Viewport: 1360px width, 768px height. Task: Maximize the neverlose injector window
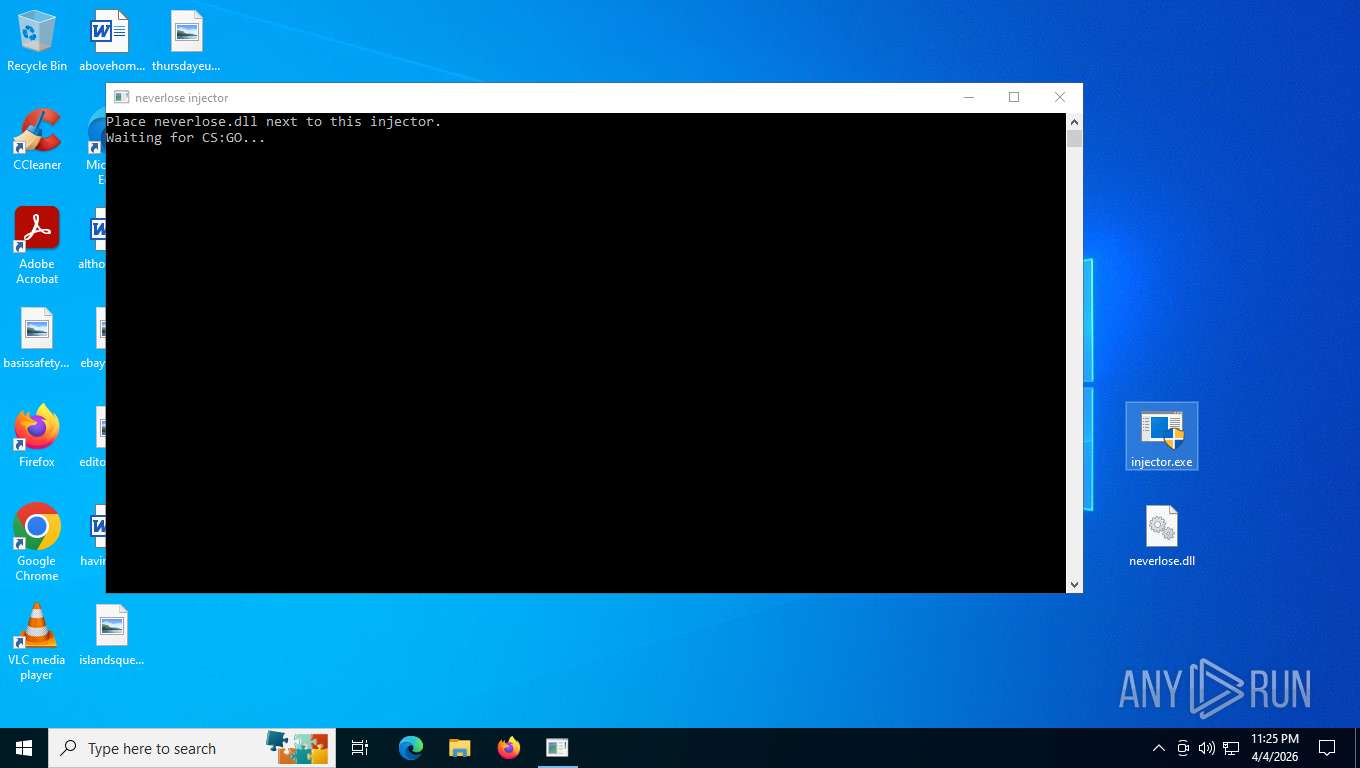pyautogui.click(x=1014, y=97)
